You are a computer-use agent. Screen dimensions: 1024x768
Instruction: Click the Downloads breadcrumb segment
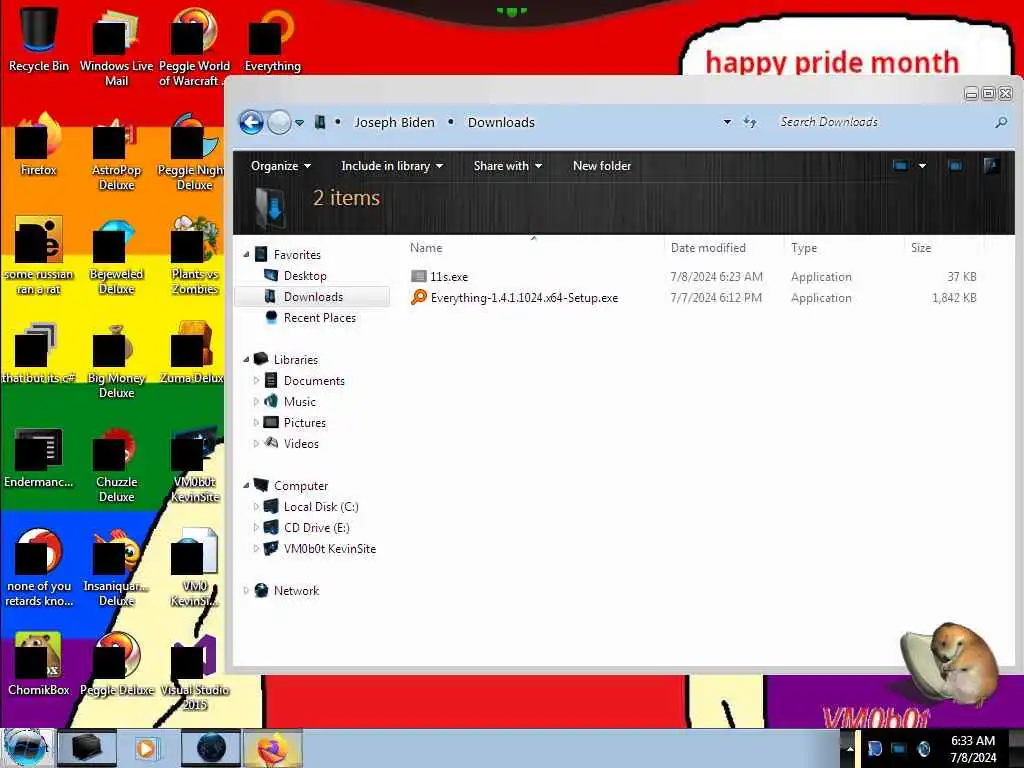(x=501, y=122)
